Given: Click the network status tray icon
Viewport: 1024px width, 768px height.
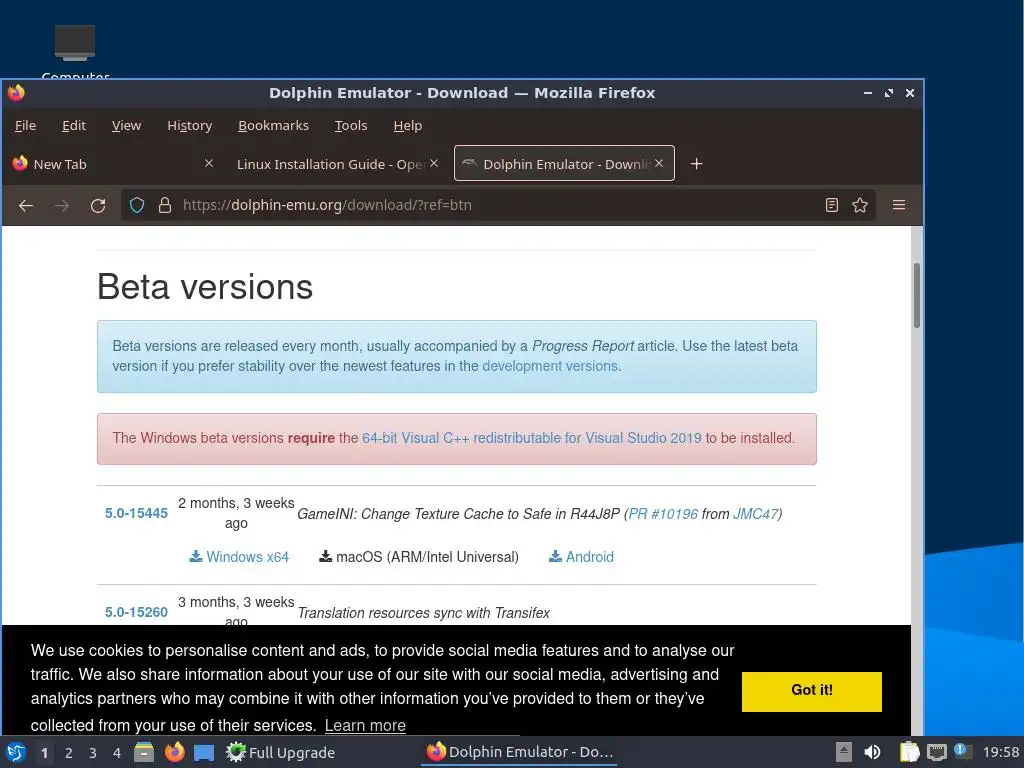Looking at the screenshot, I should click(x=936, y=752).
